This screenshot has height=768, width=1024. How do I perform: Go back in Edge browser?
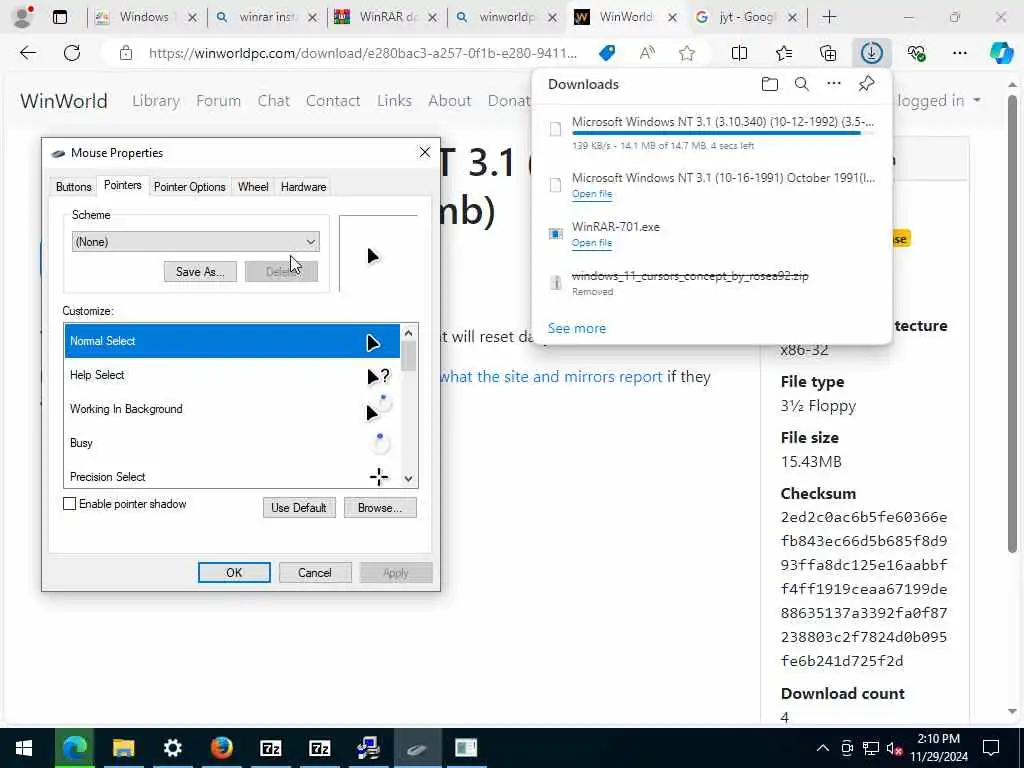pyautogui.click(x=28, y=53)
